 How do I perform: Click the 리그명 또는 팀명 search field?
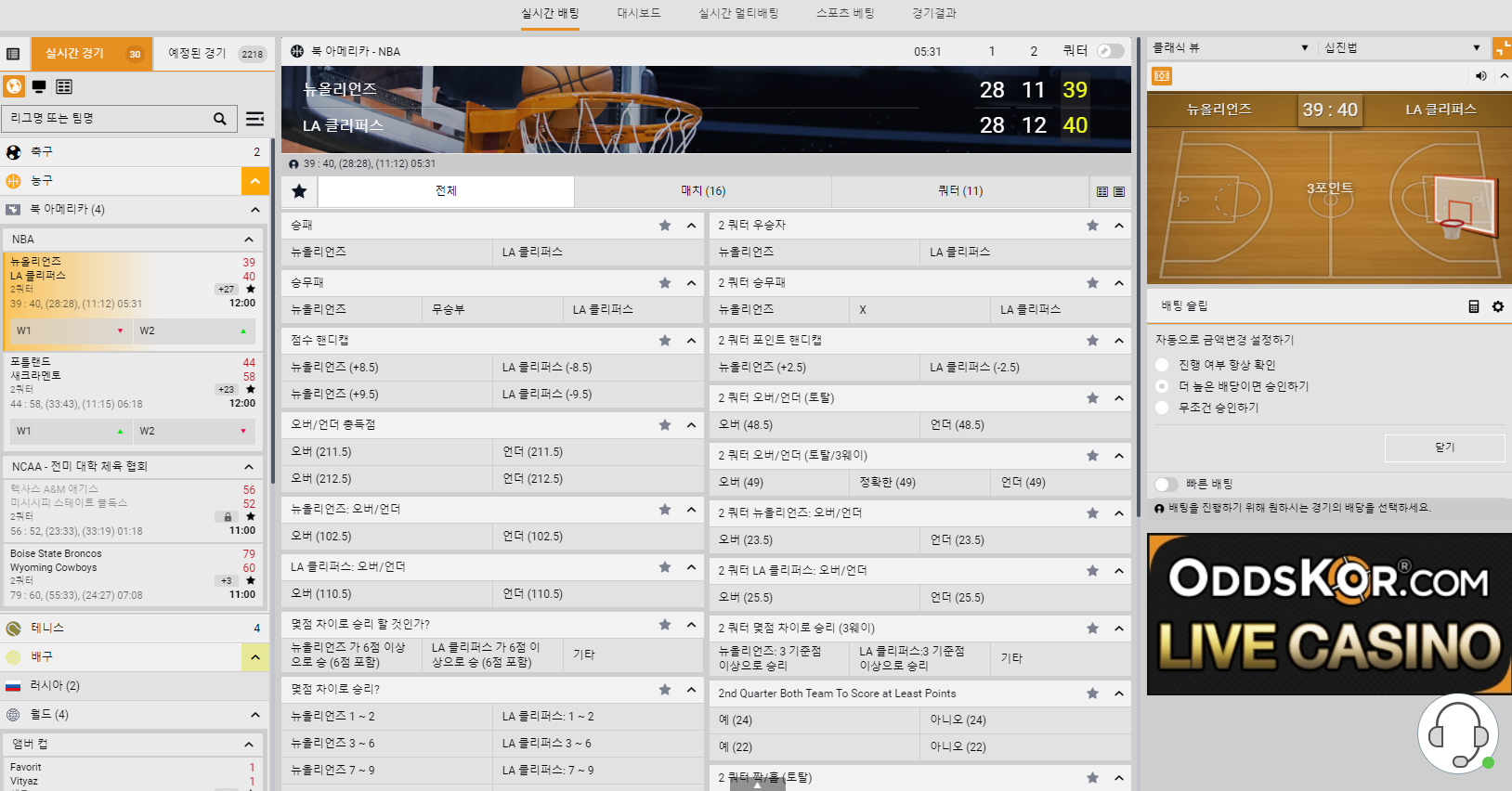point(107,119)
